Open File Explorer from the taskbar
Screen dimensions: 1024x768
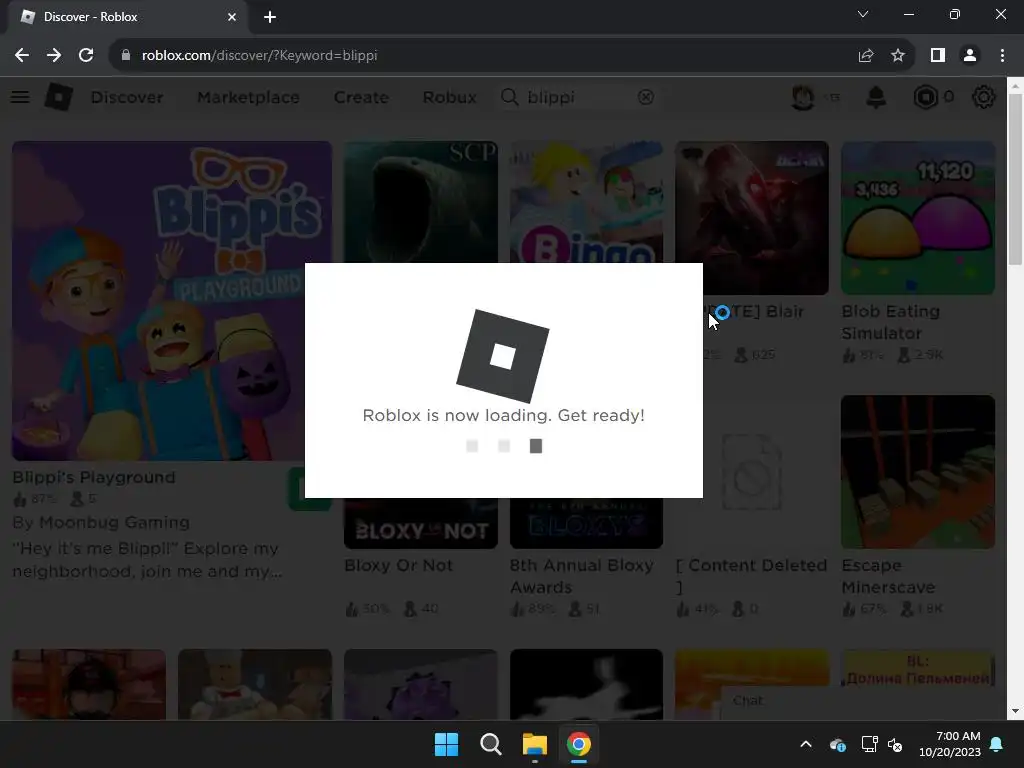coord(534,744)
